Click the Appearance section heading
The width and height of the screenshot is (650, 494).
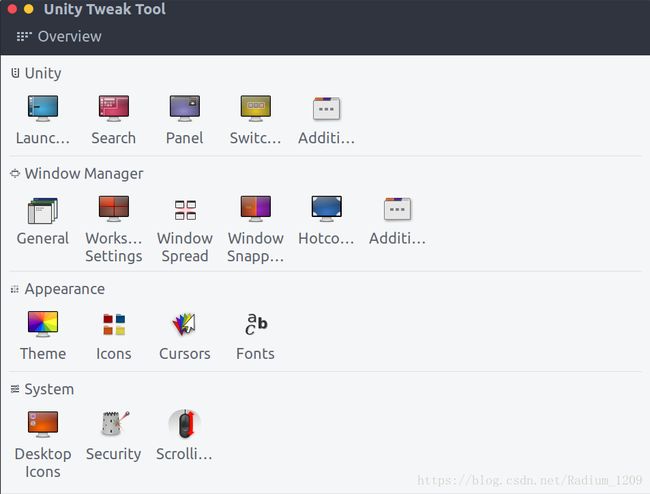point(65,289)
